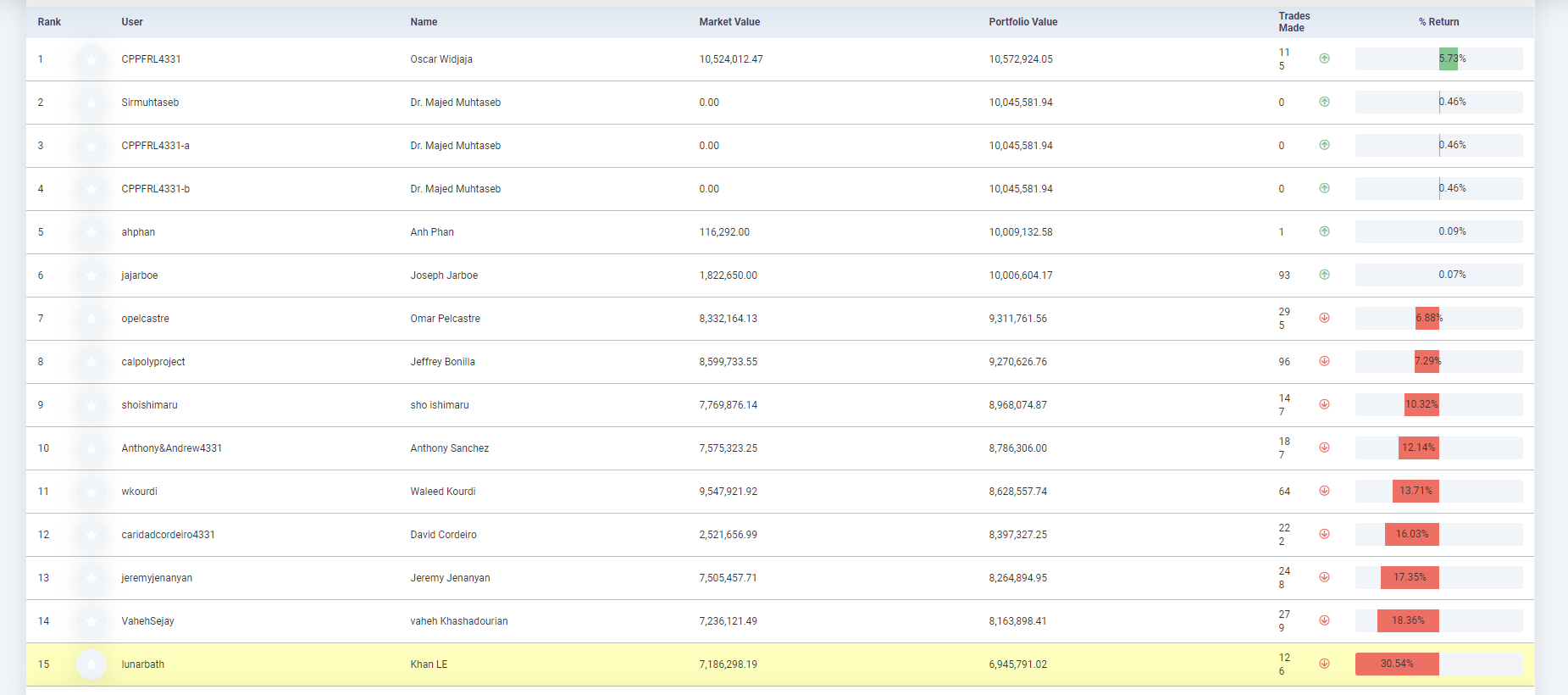Screen dimensions: 1568x695
Task: Sort by % Return column header
Action: click(1438, 22)
